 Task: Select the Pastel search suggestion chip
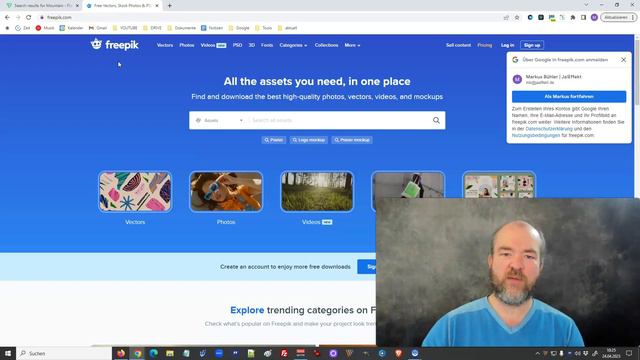(273, 140)
